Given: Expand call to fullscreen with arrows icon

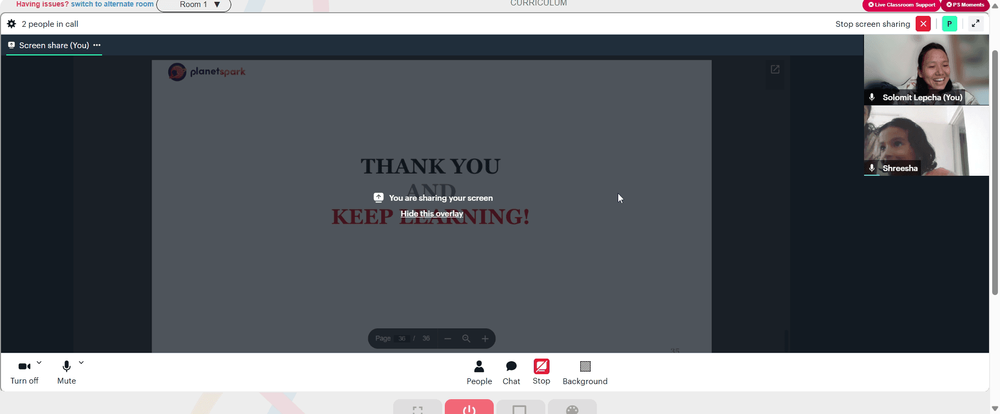Looking at the screenshot, I should (x=975, y=24).
